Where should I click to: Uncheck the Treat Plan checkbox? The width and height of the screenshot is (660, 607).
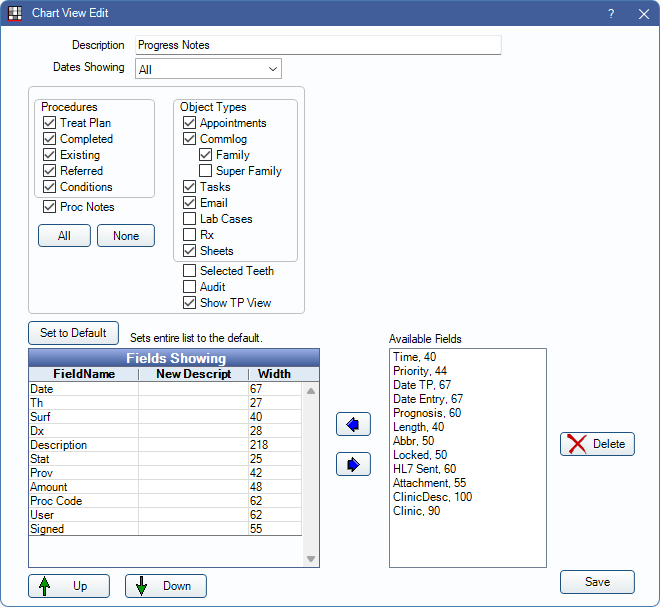click(x=49, y=123)
